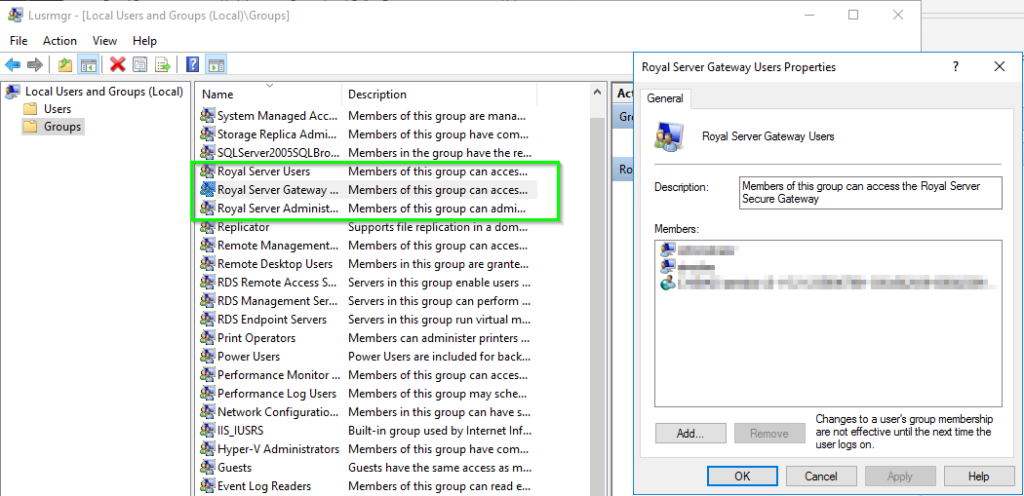Select the Performance Monitor group row
Image resolution: width=1024 pixels, height=496 pixels.
(x=368, y=375)
